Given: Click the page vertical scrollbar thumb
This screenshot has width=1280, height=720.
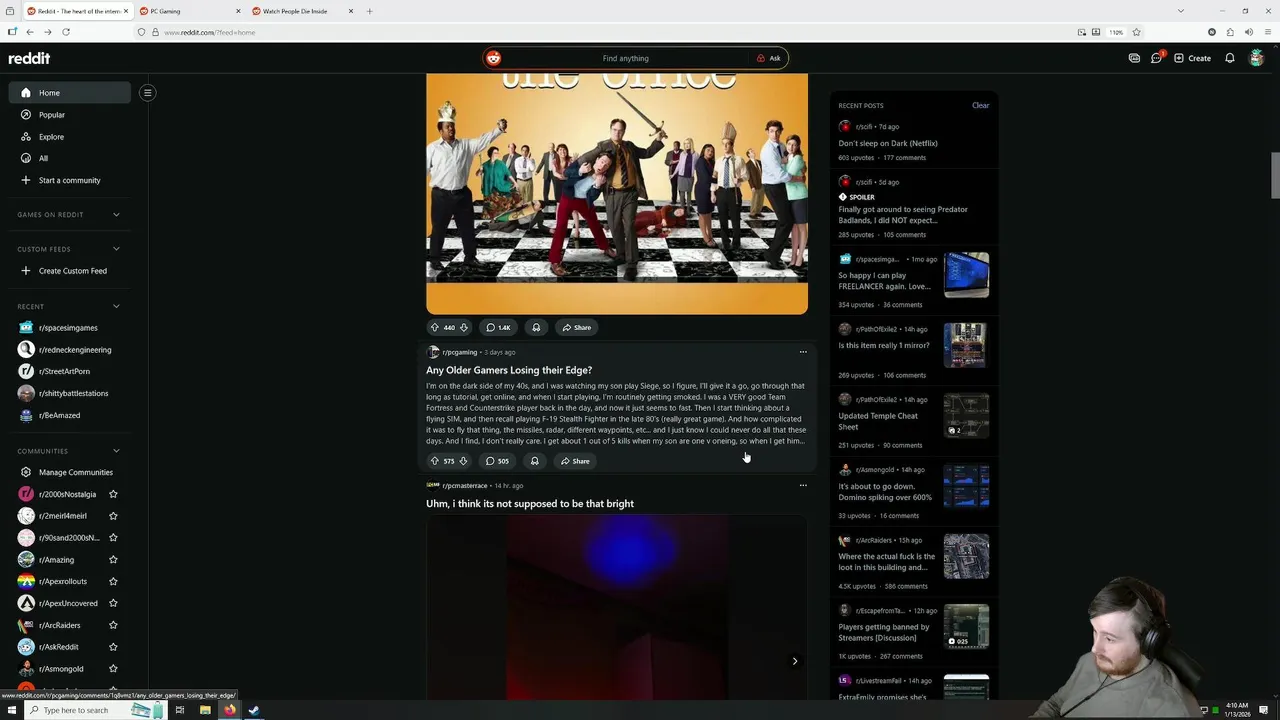Looking at the screenshot, I should point(1274,176).
